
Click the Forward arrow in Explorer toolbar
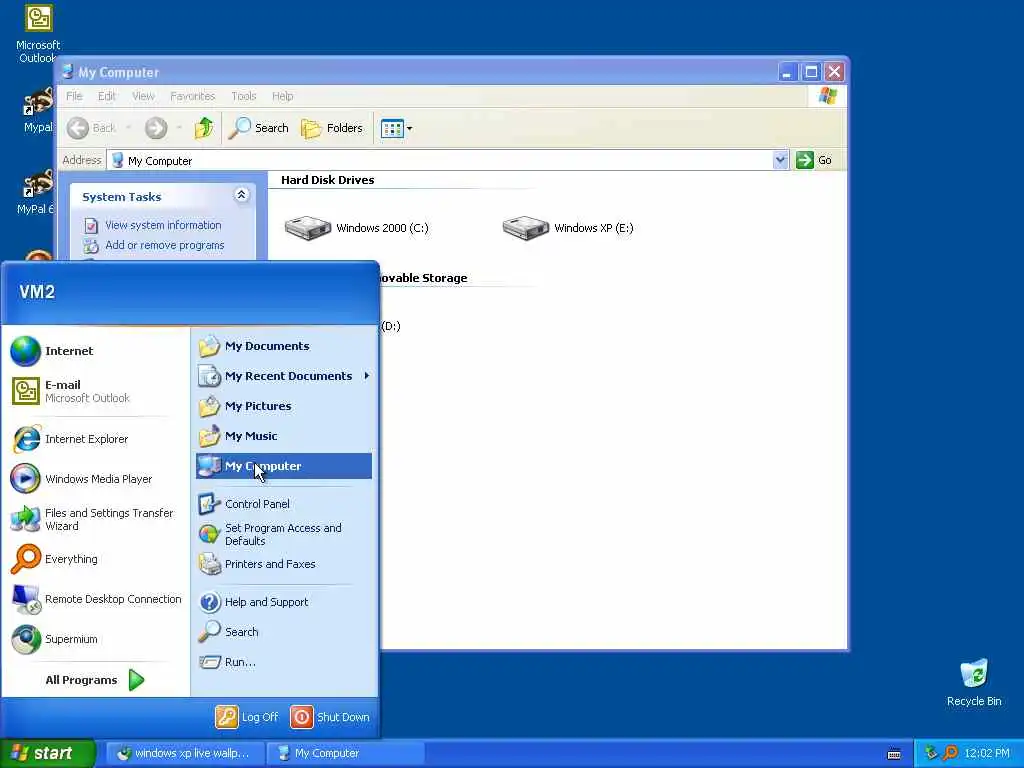(x=156, y=128)
